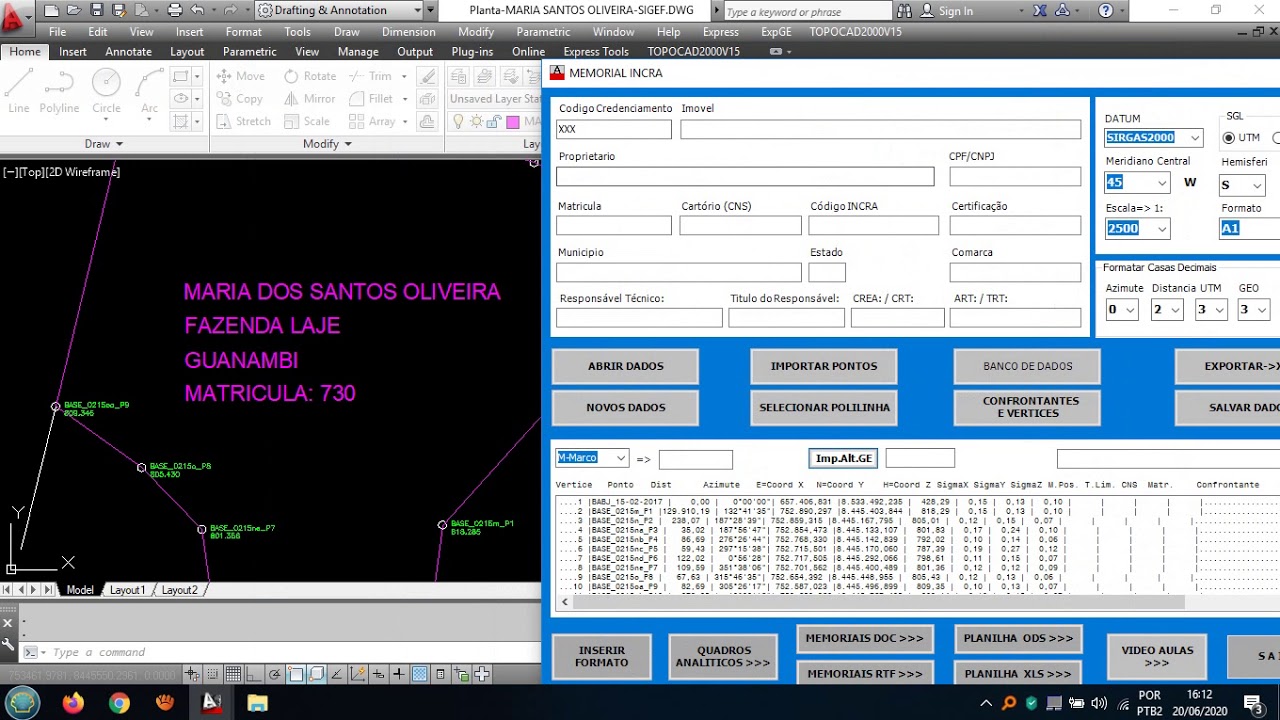Image resolution: width=1280 pixels, height=720 pixels.
Task: Click the Codigo Credenciamento field containing XXX
Action: pyautogui.click(x=614, y=129)
